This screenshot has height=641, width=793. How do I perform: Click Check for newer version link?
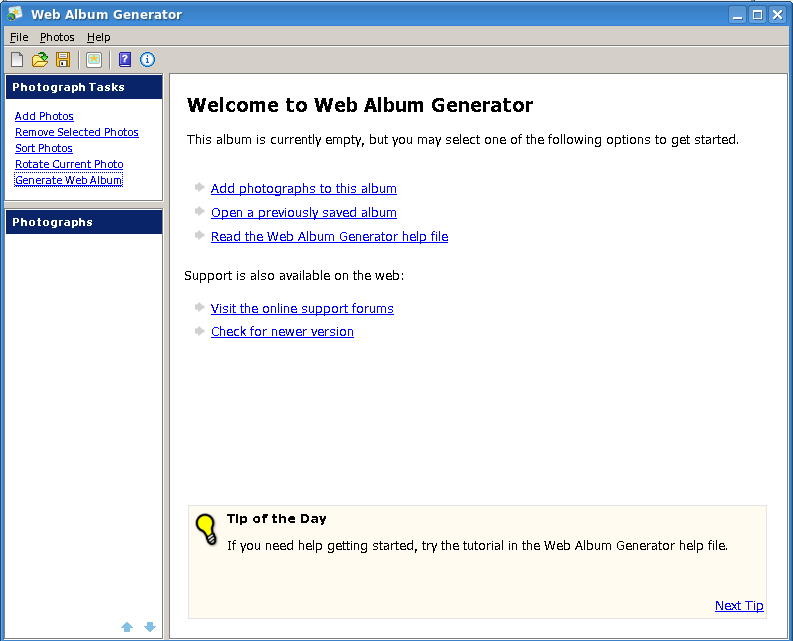[282, 331]
